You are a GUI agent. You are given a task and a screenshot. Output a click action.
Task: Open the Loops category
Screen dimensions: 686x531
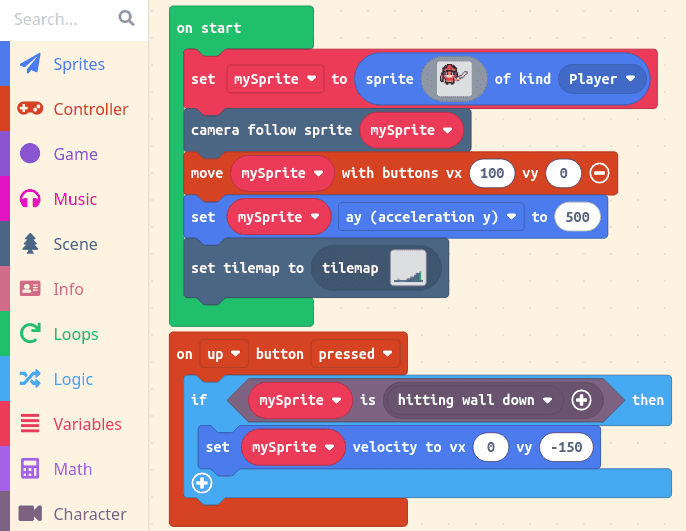pyautogui.click(x=75, y=334)
